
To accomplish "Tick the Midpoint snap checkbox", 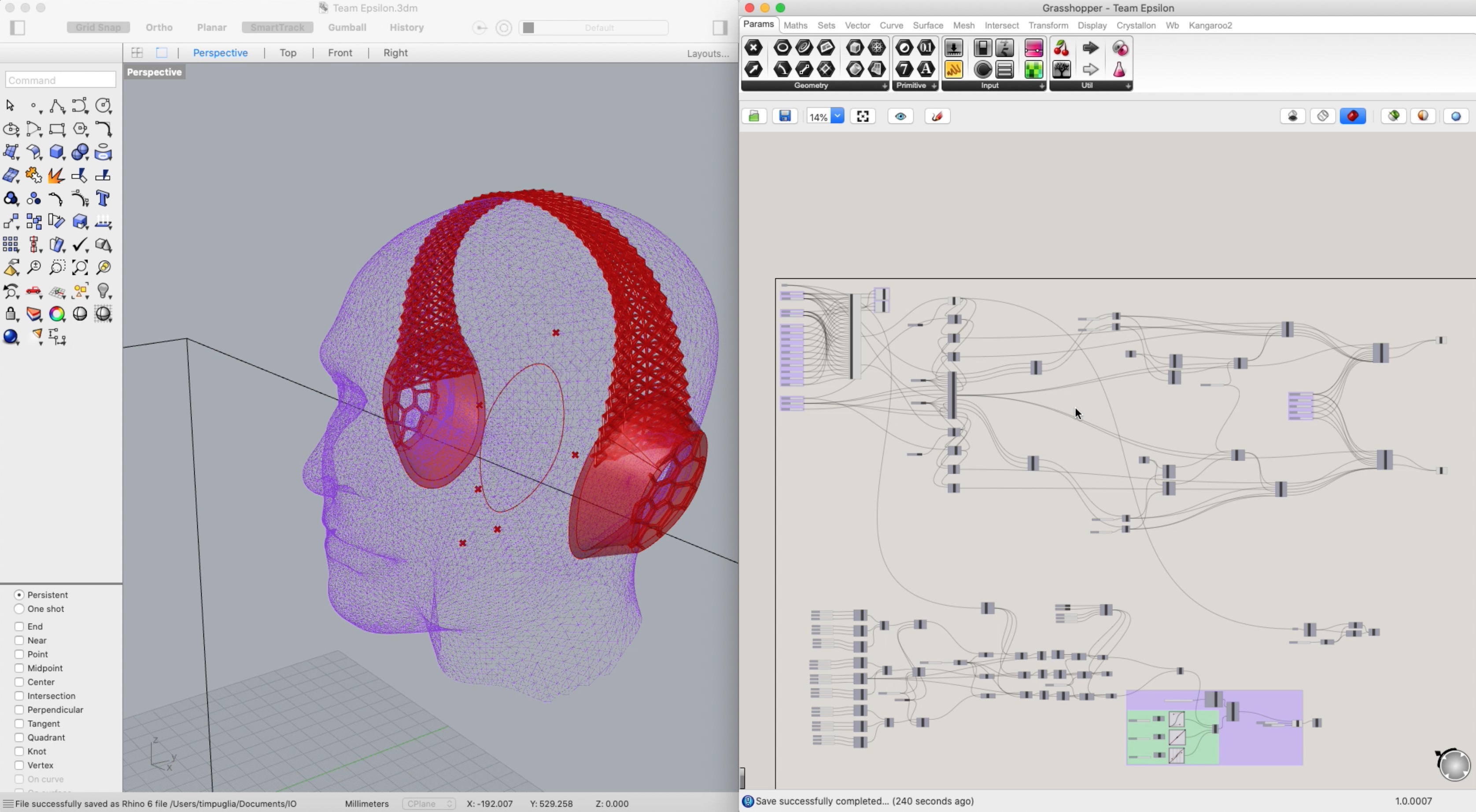I will point(19,668).
